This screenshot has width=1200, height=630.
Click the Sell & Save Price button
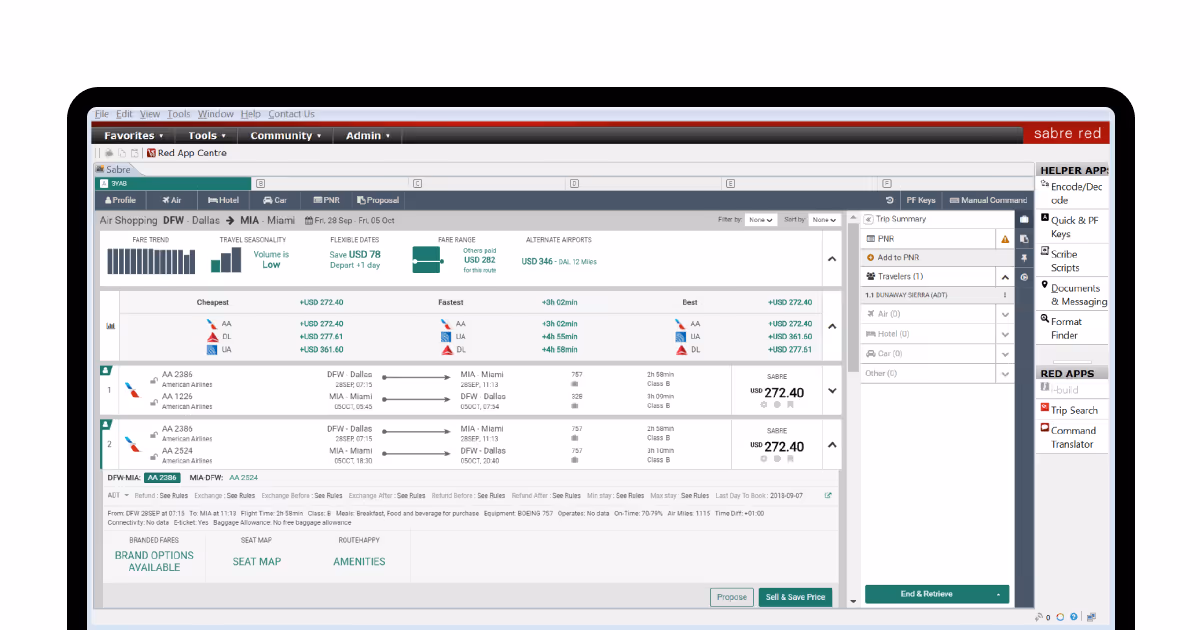795,597
